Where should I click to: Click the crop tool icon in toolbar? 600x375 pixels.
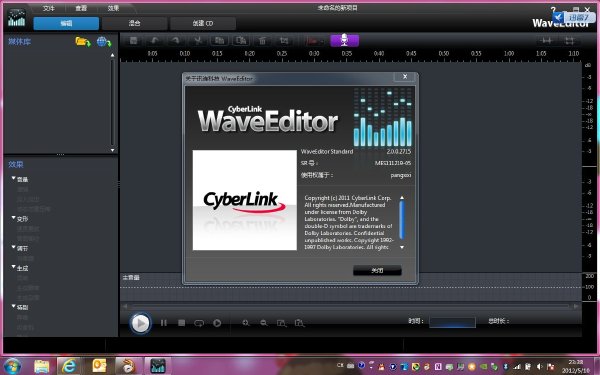[284, 40]
